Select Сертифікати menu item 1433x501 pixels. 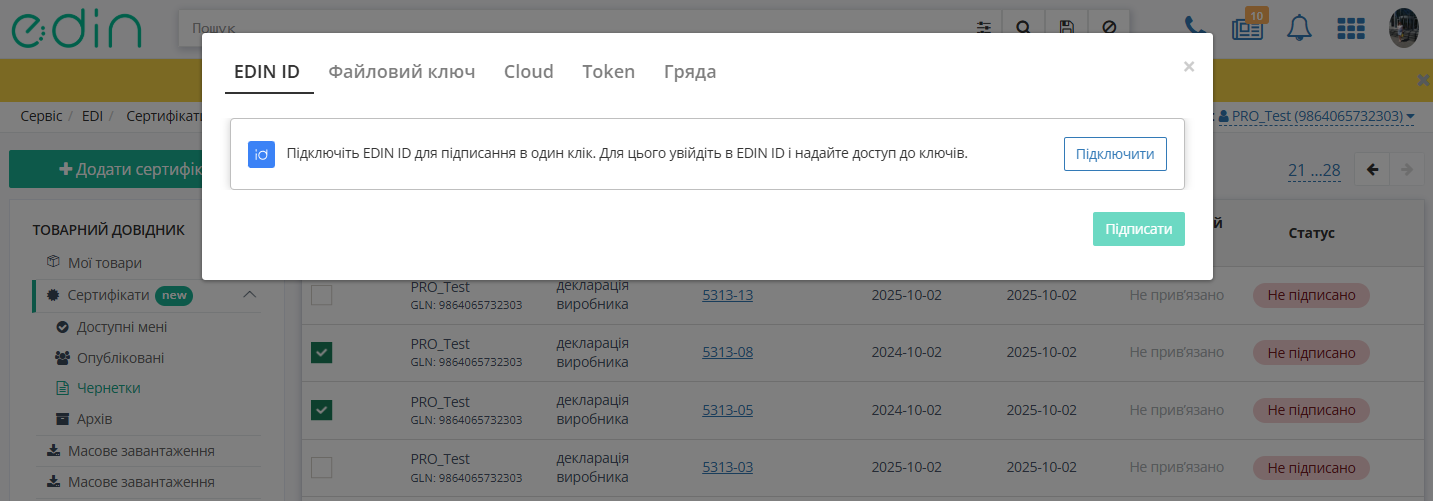pyautogui.click(x=108, y=296)
